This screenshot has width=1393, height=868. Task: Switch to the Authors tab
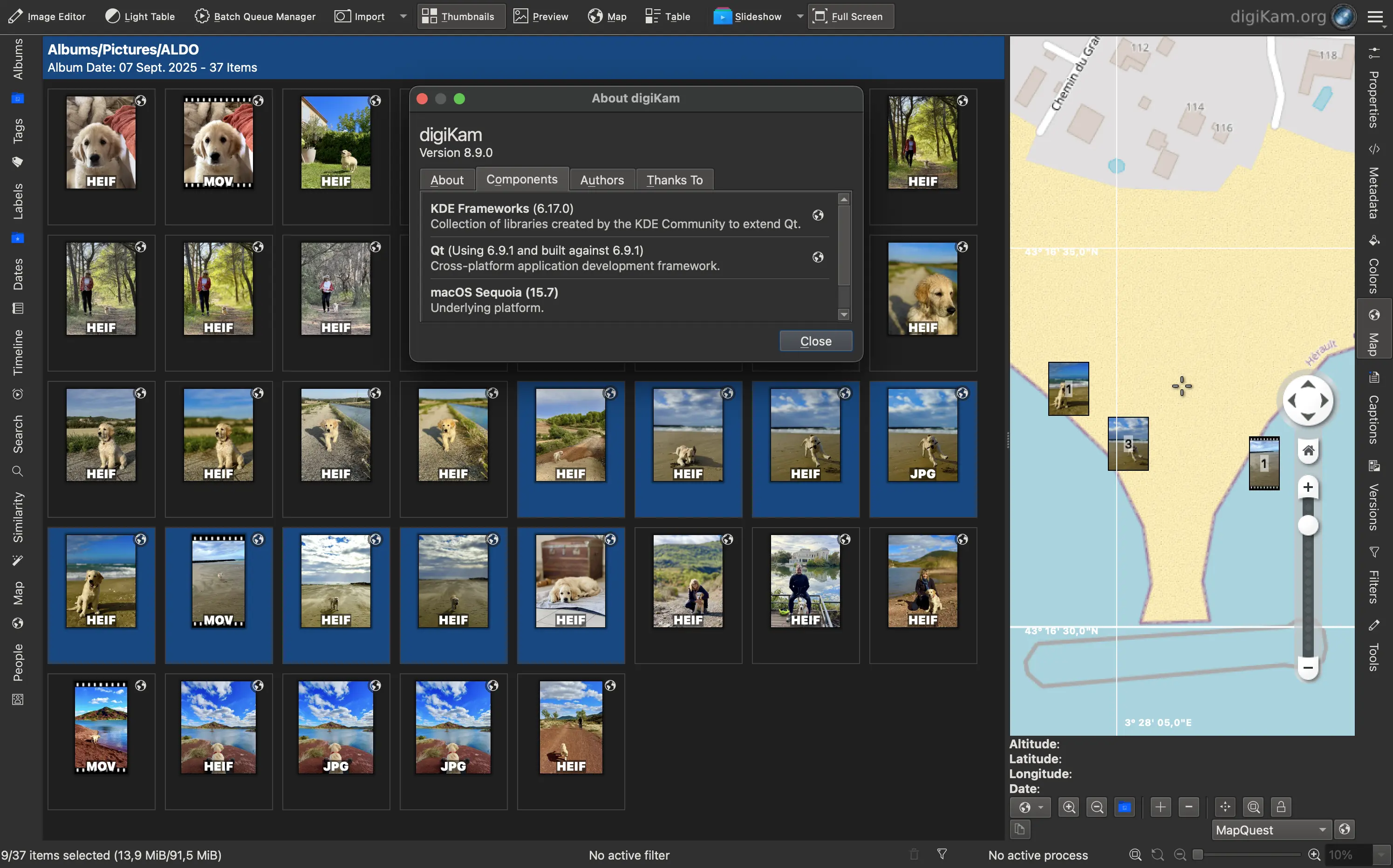tap(602, 180)
